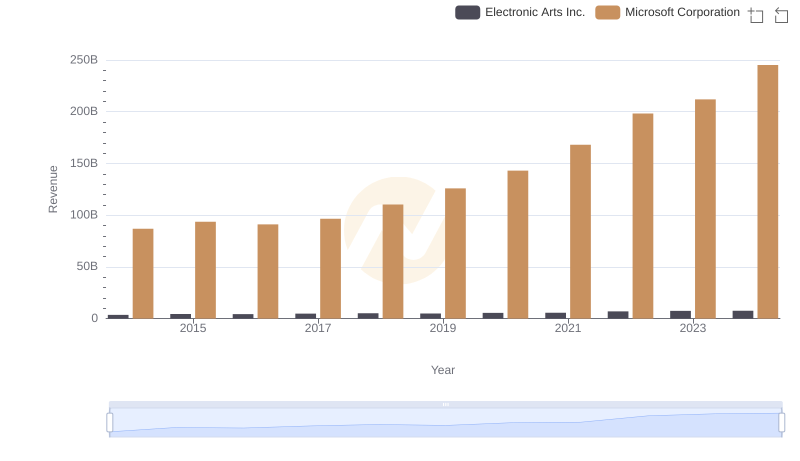Click the 50B y-axis label
The width and height of the screenshot is (800, 461).
[x=87, y=266]
